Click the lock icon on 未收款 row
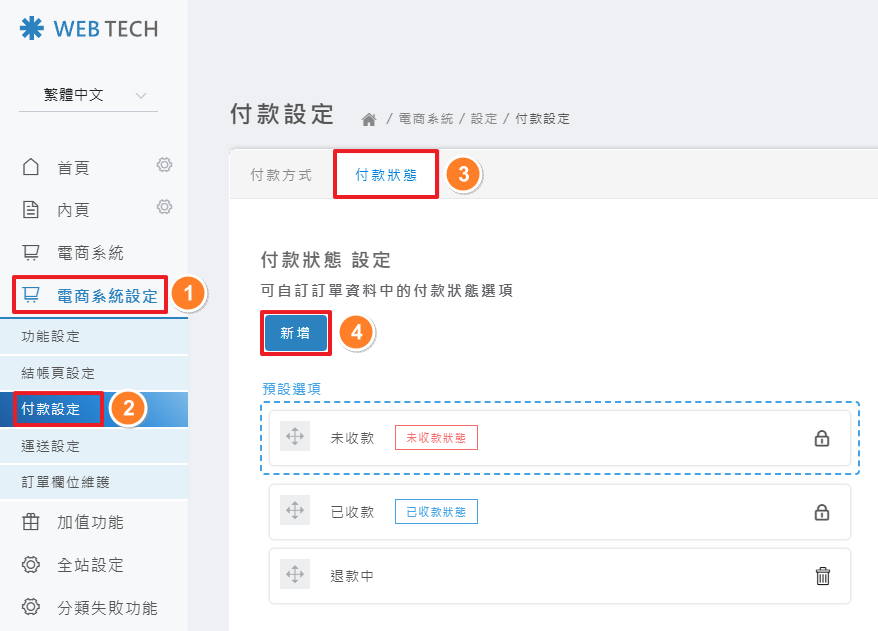Viewport: 878px width, 631px height. 822,438
